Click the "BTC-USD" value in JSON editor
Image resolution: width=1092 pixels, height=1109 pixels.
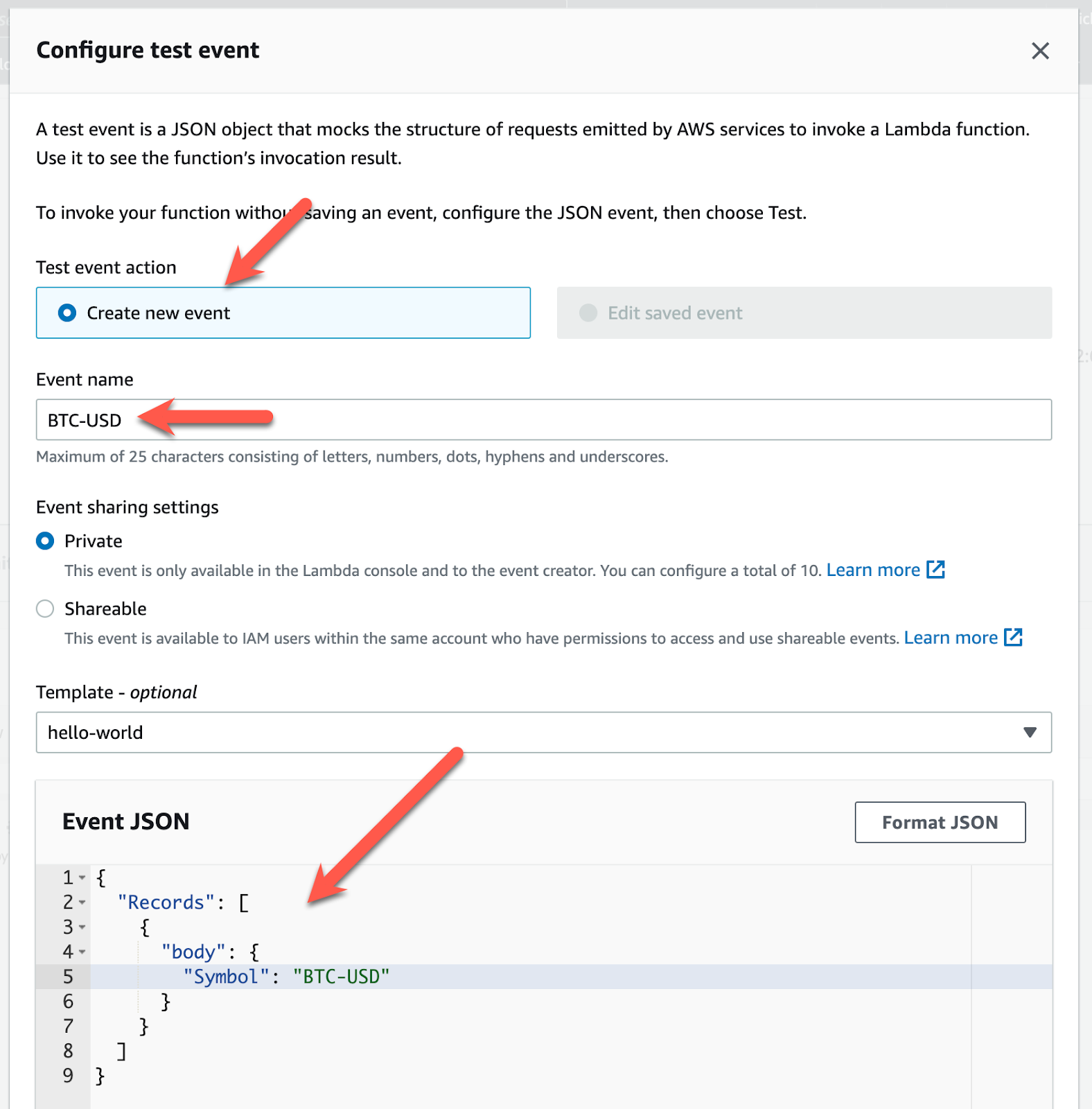click(341, 977)
